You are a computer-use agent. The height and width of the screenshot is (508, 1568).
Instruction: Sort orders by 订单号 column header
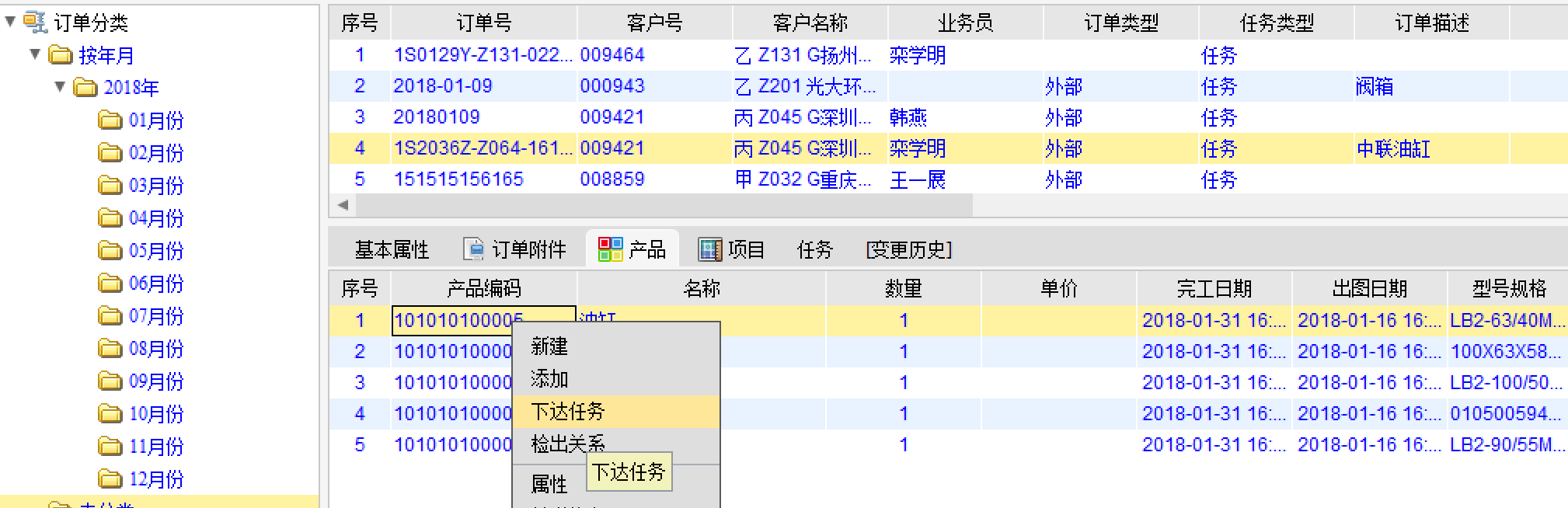[x=483, y=23]
